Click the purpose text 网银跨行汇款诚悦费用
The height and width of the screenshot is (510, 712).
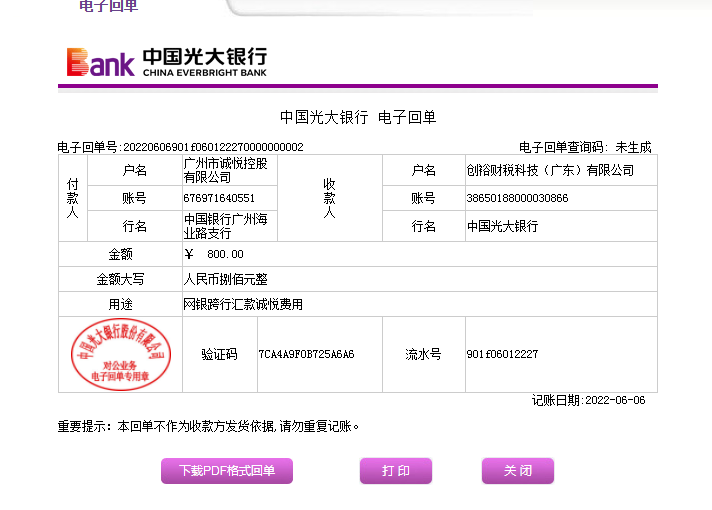click(x=243, y=304)
